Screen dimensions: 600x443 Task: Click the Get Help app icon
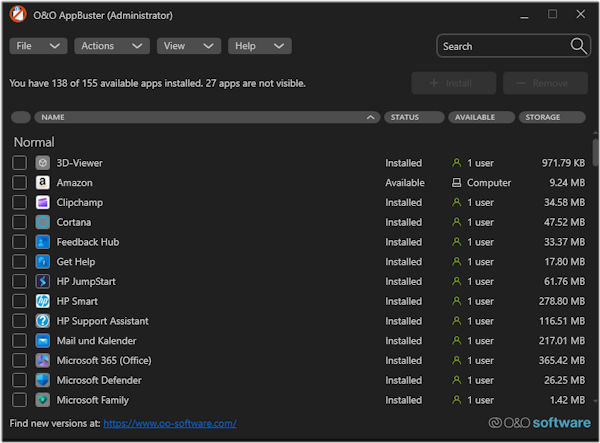click(42, 262)
